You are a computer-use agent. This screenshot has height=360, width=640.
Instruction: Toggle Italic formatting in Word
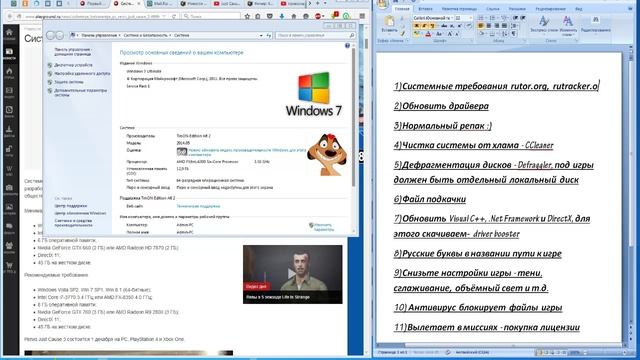[x=424, y=26]
